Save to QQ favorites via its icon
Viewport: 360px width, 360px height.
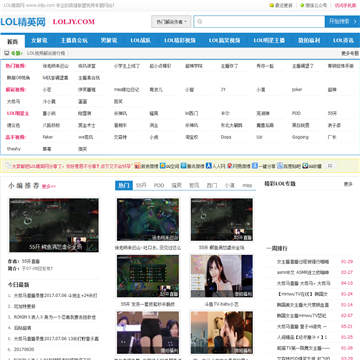click(x=305, y=166)
